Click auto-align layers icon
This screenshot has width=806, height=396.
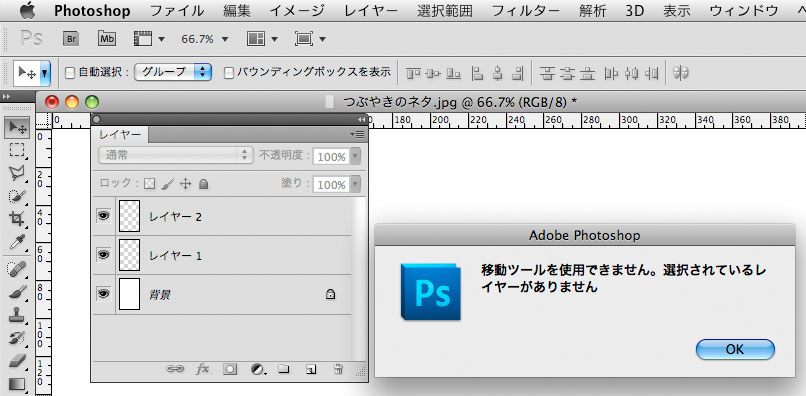[x=681, y=74]
